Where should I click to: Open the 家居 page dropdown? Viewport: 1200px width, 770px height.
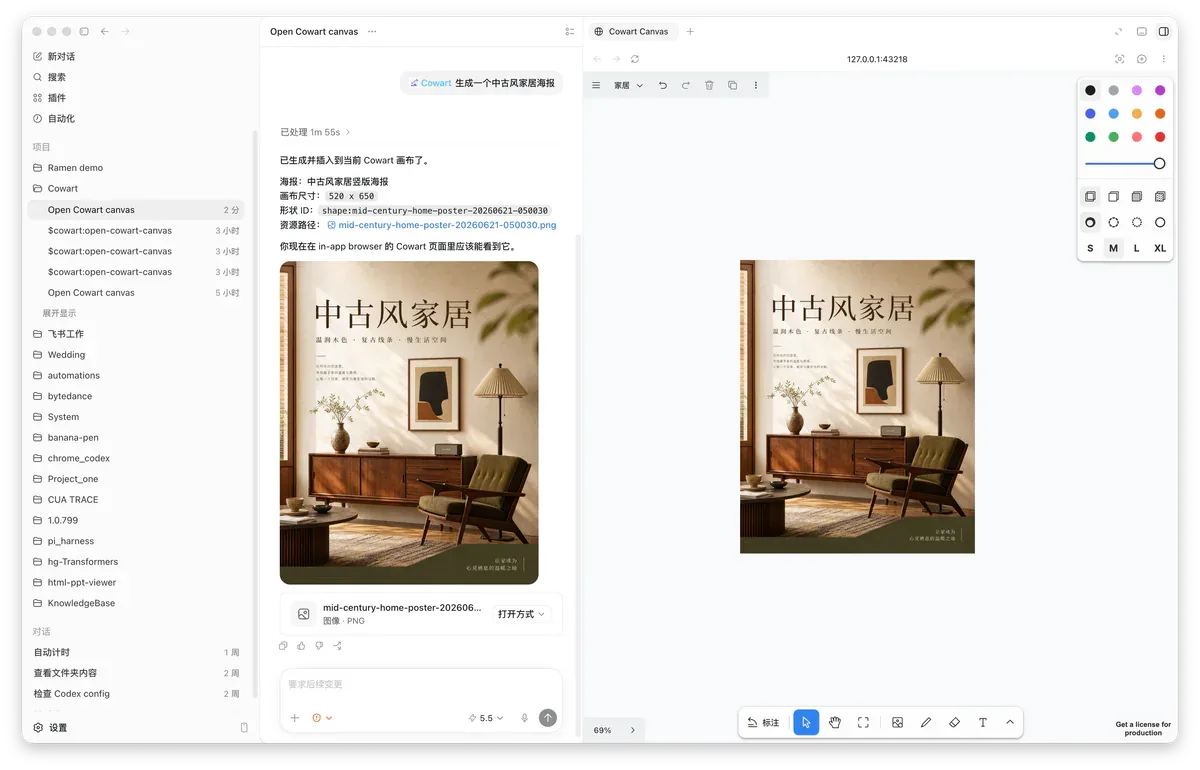coord(628,86)
